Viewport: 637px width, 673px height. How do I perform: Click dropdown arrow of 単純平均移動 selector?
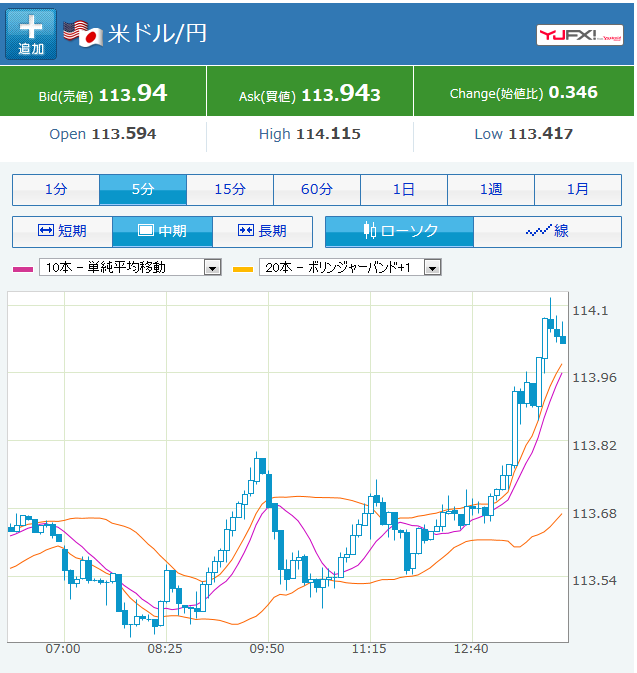pos(212,268)
